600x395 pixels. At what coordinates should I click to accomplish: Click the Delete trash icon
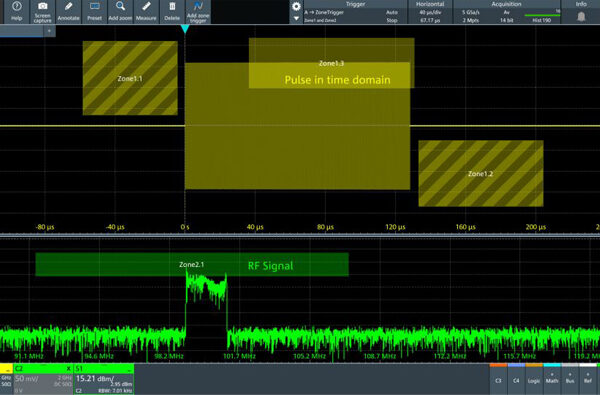coord(172,11)
